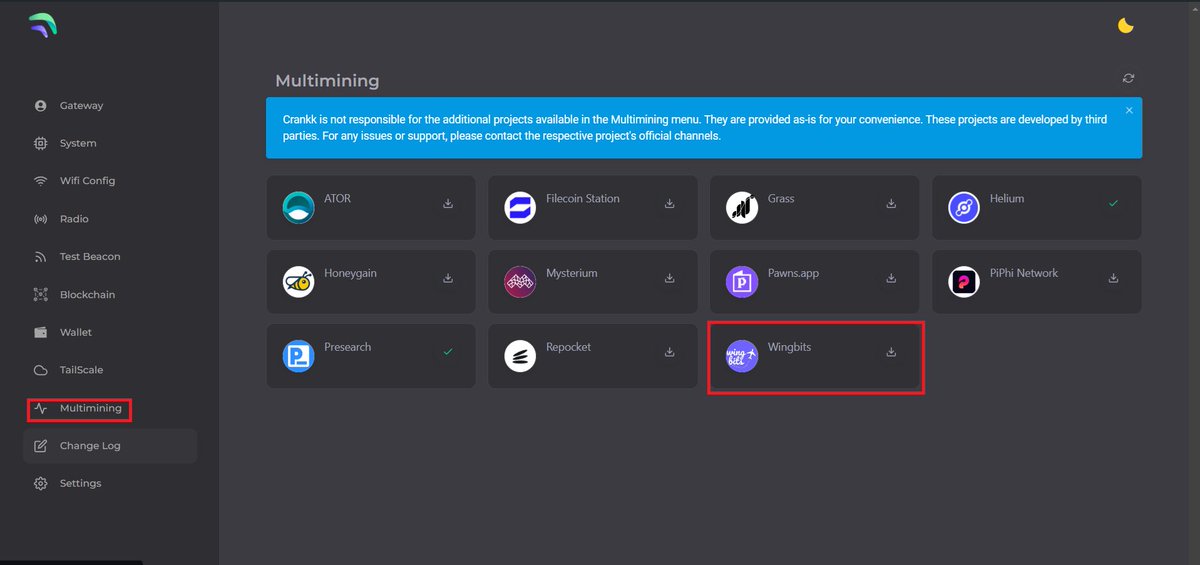Dismiss the blue disclaimer banner

coord(1129,110)
